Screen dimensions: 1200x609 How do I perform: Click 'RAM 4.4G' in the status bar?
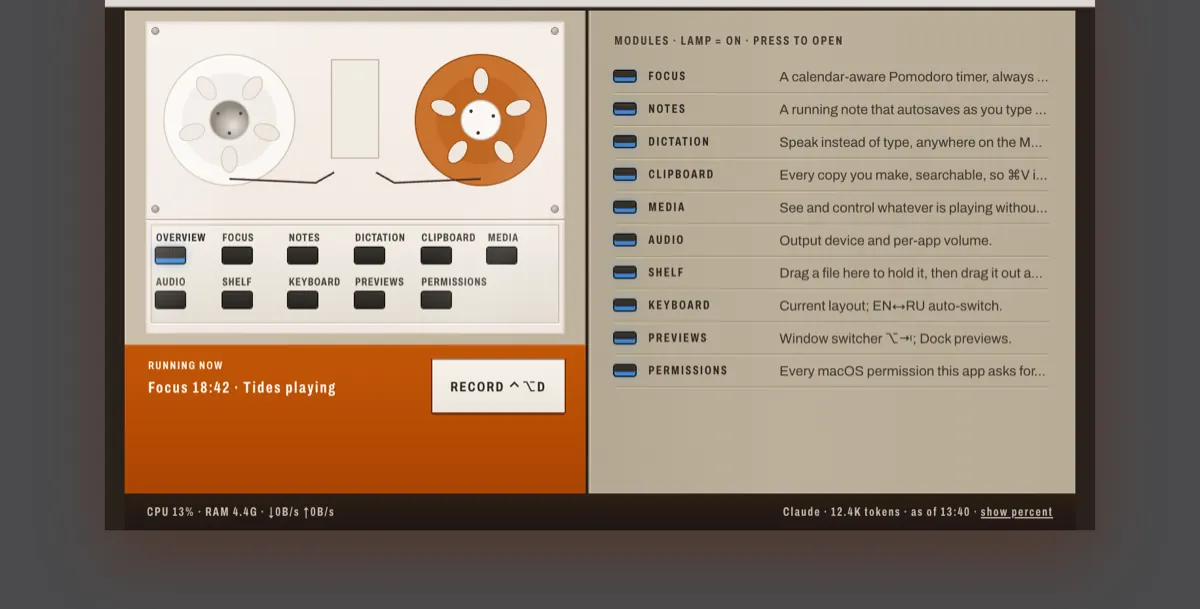231,512
